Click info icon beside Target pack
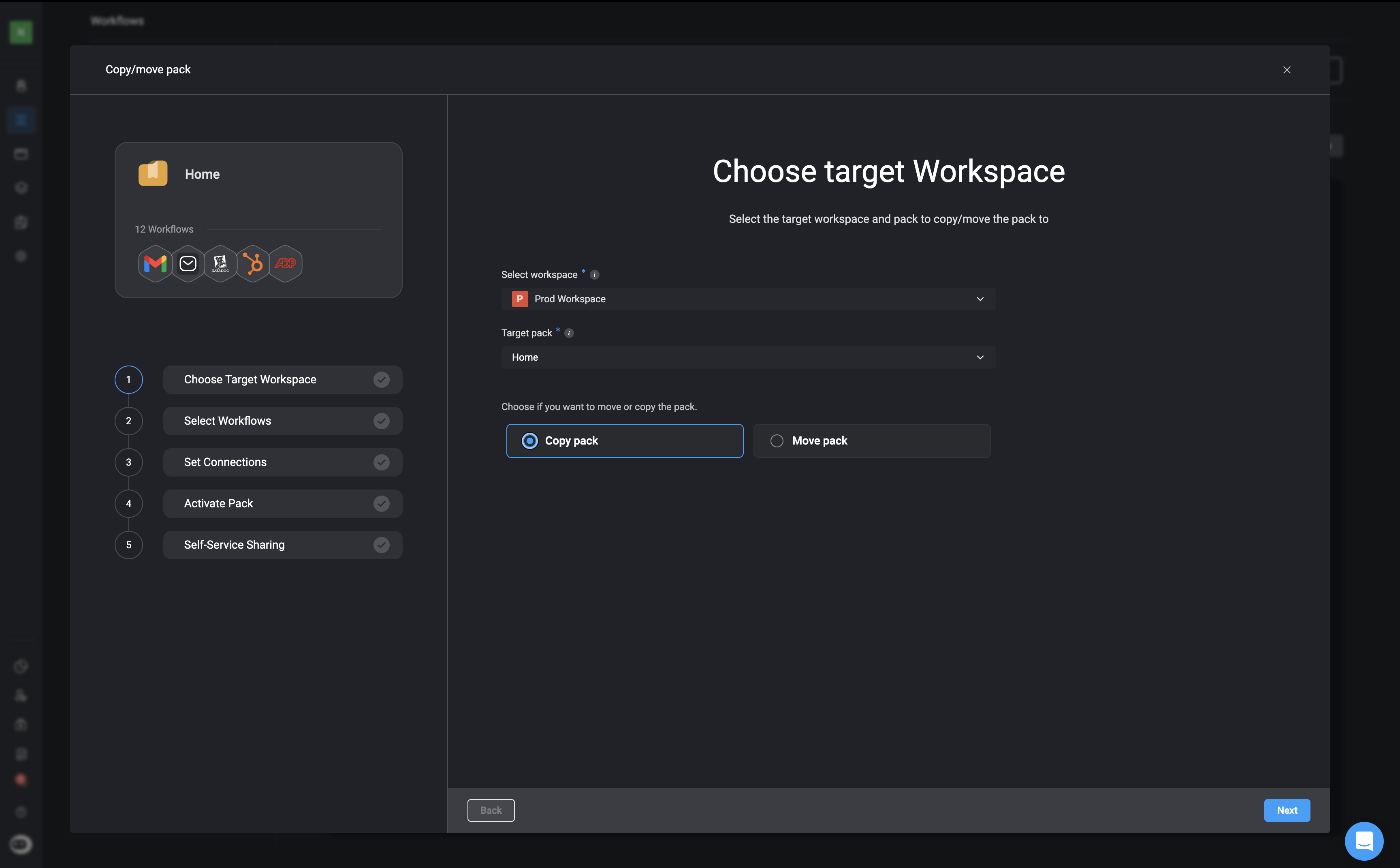 569,334
